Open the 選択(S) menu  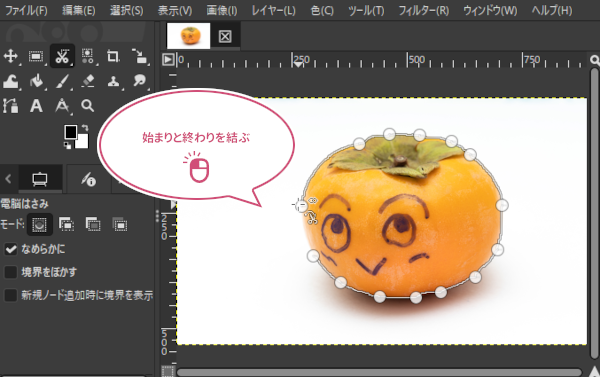(126, 10)
